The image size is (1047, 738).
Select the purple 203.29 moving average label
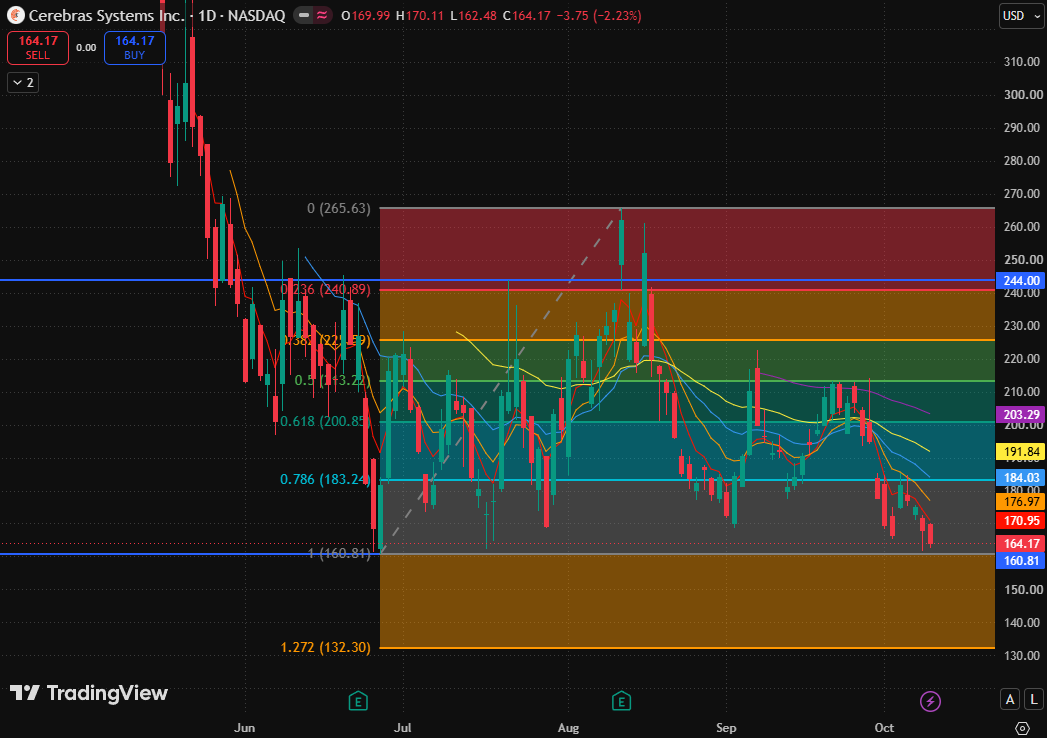click(1020, 415)
